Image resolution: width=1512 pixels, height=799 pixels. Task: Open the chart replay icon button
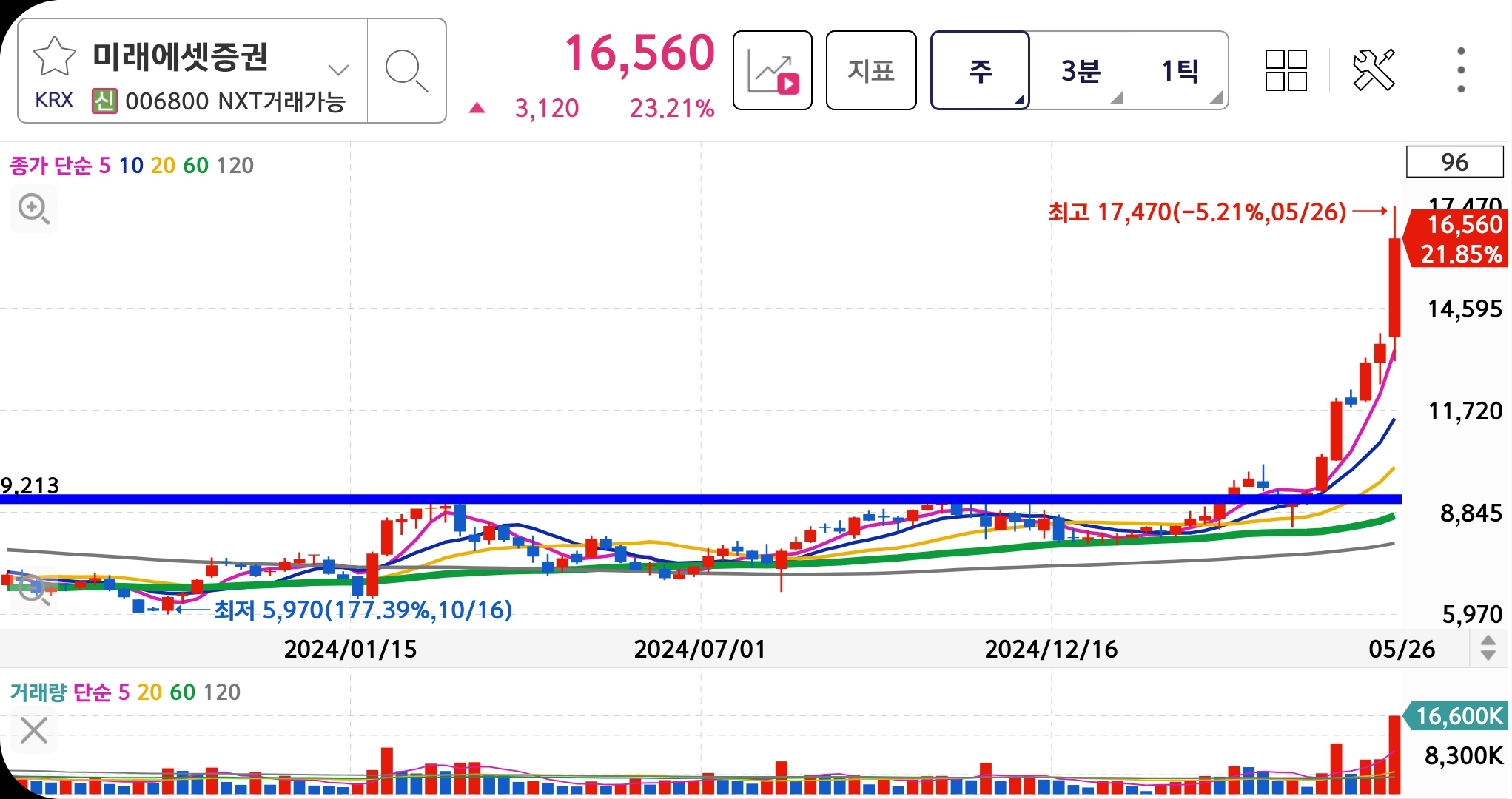point(773,71)
